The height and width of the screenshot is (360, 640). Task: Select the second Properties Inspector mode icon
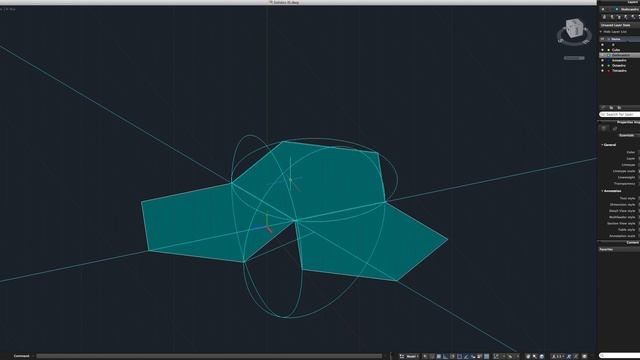(x=615, y=129)
